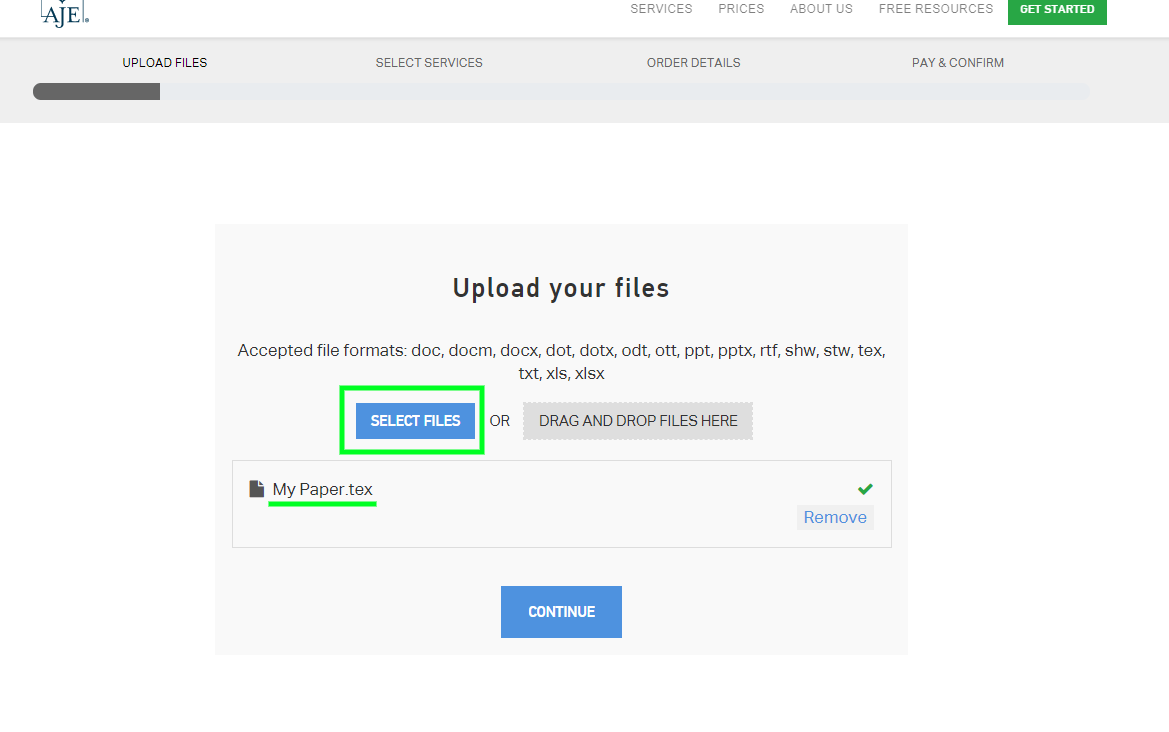Click the green checkmark for My Paper.tex

[x=865, y=489]
